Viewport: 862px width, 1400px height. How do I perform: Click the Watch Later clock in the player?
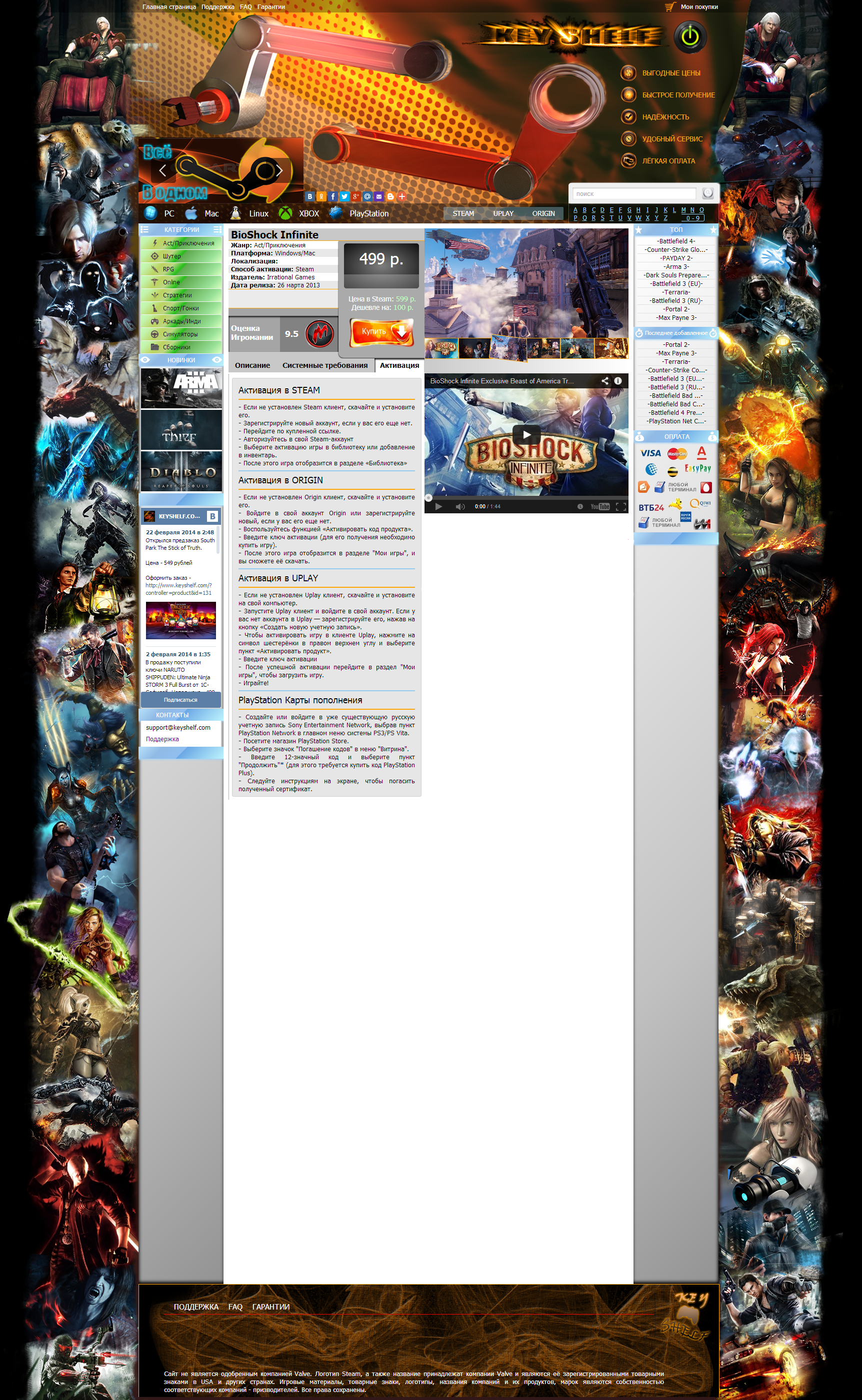(580, 506)
